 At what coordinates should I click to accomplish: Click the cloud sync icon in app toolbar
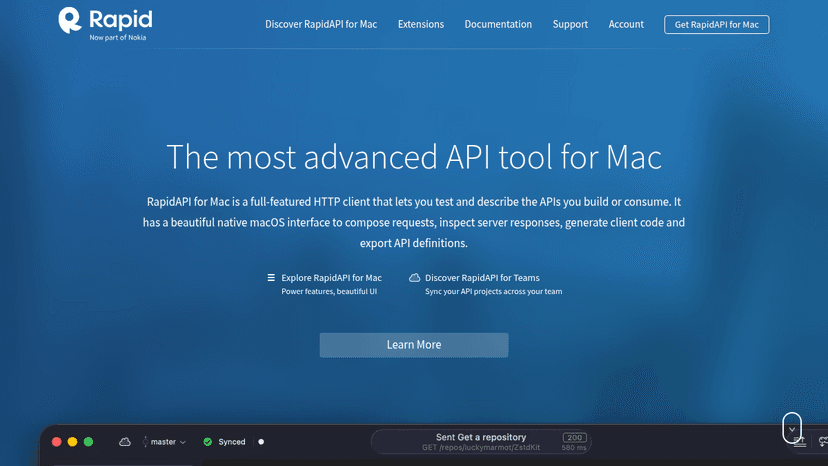pos(125,442)
